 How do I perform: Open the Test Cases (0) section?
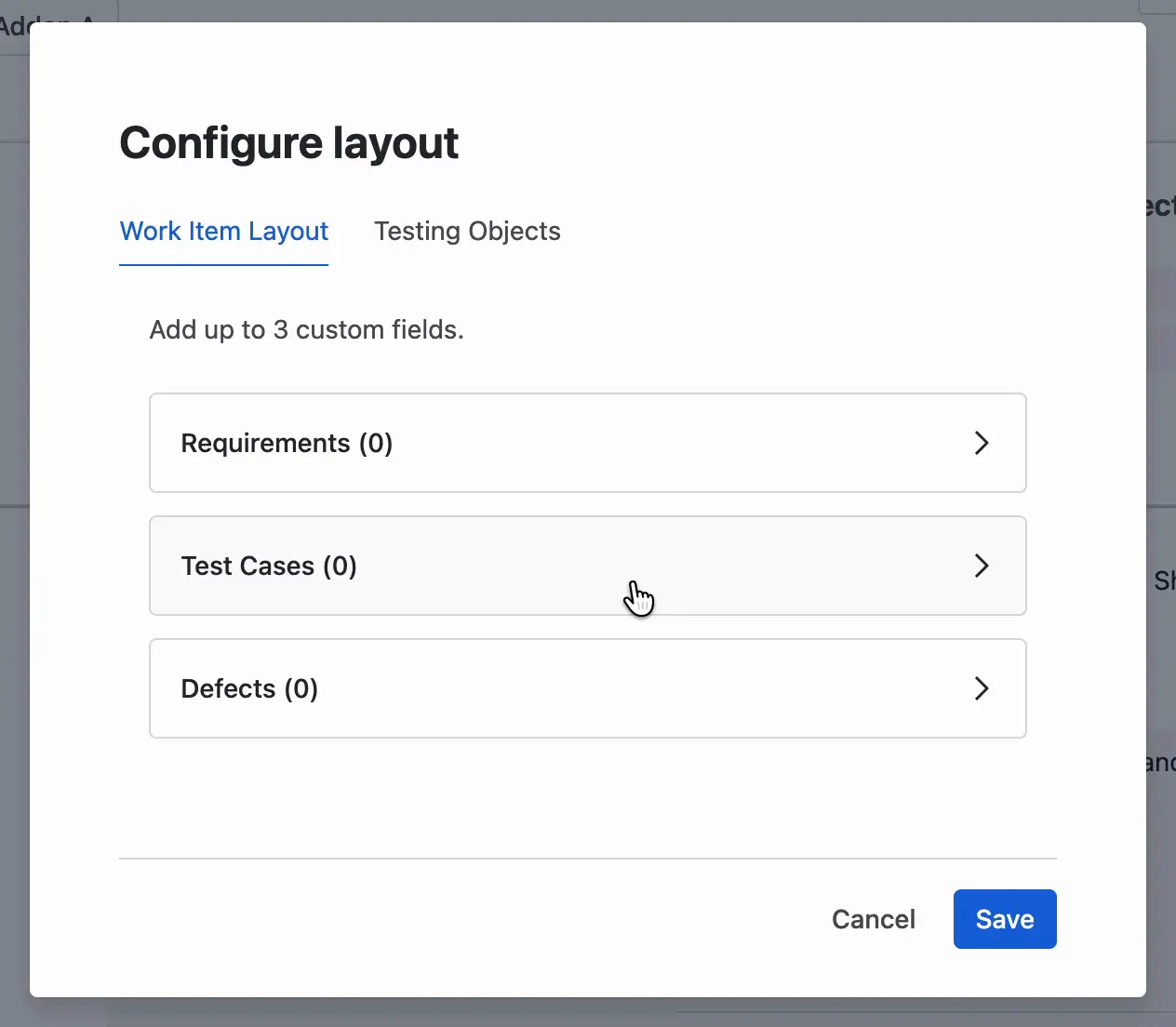(588, 566)
